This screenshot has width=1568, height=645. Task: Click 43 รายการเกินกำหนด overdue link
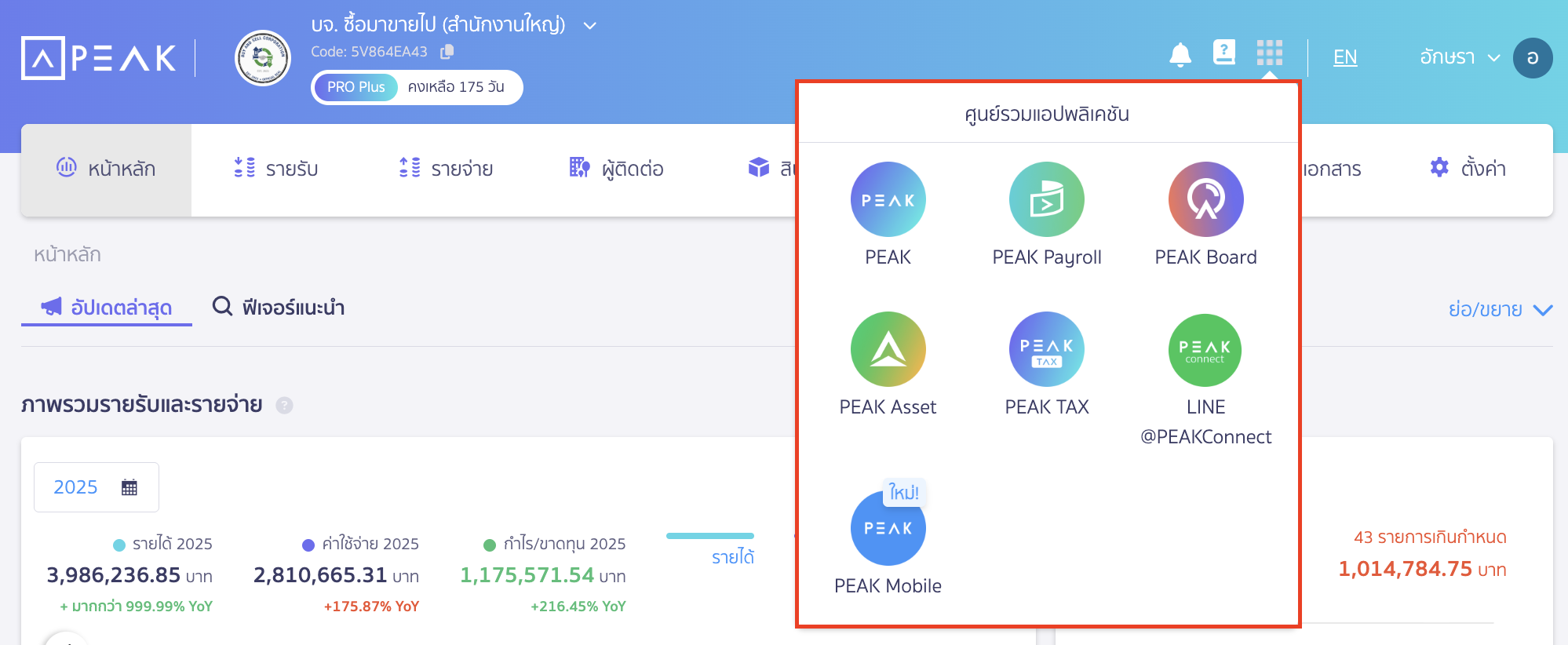(x=1430, y=537)
